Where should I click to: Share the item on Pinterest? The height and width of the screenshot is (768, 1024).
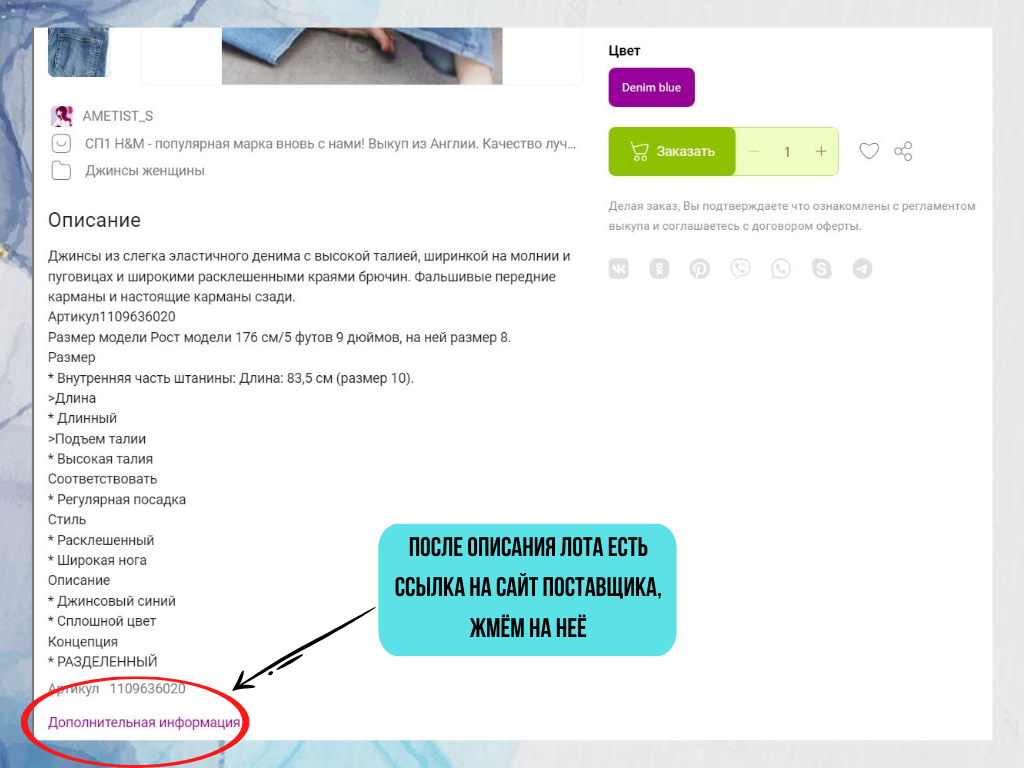pos(699,268)
